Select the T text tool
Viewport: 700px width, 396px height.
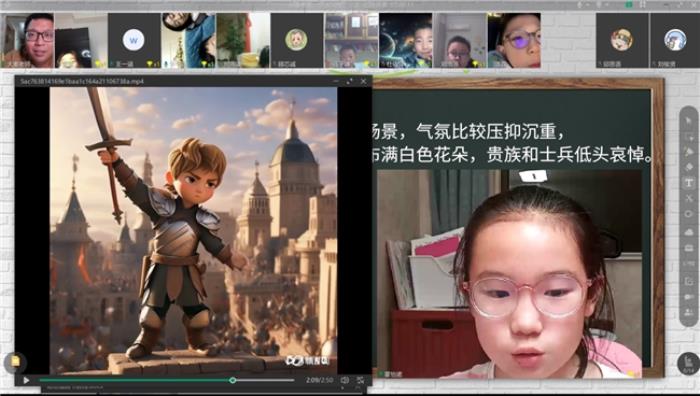pyautogui.click(x=689, y=183)
